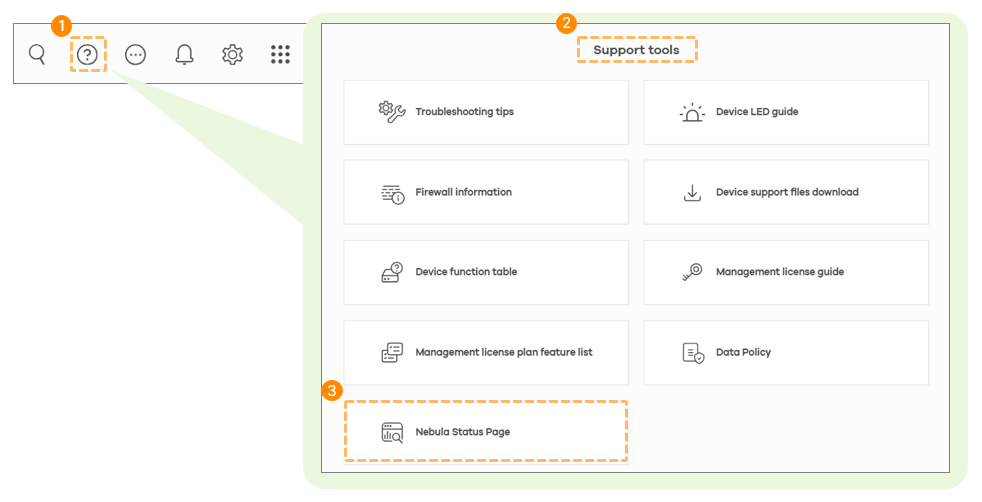
Task: Click the Support tools heading
Action: pyautogui.click(x=636, y=50)
